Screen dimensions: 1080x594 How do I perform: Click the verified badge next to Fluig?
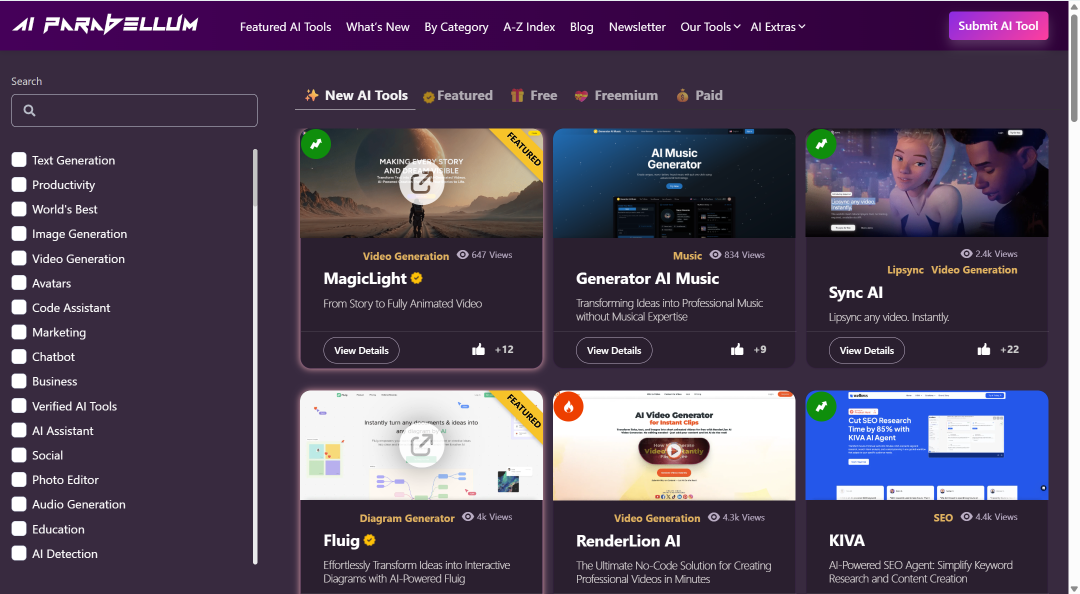[369, 540]
